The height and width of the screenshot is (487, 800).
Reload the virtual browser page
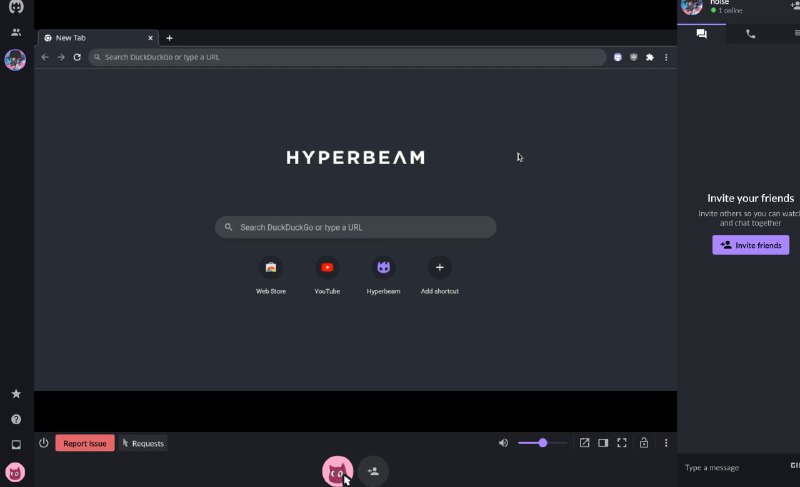point(77,57)
